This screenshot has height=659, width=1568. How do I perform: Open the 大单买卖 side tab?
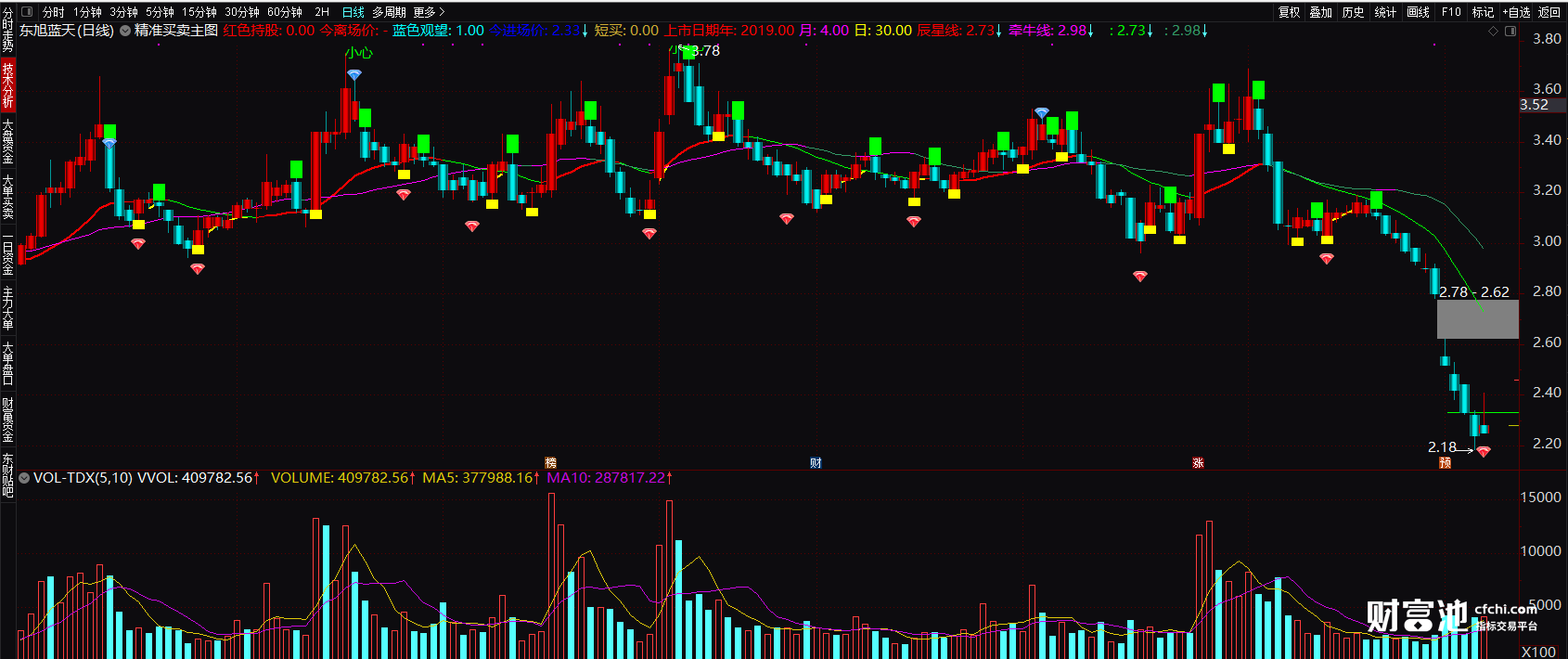point(7,197)
